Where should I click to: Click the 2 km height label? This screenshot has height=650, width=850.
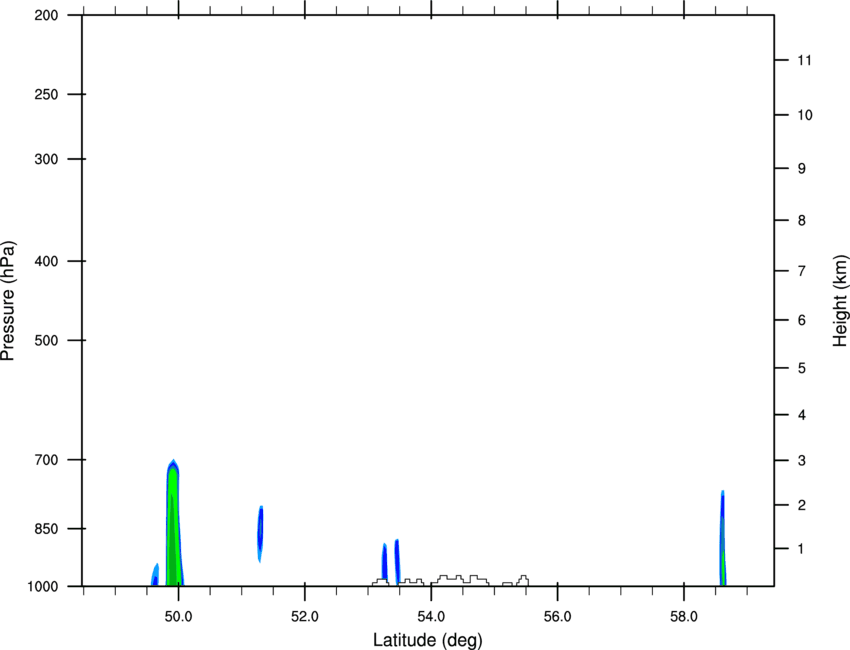tap(802, 505)
